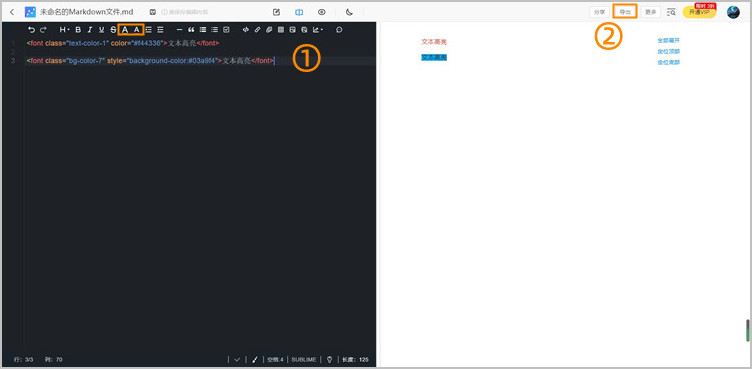Click the 全部展开 expand all link

tap(669, 40)
